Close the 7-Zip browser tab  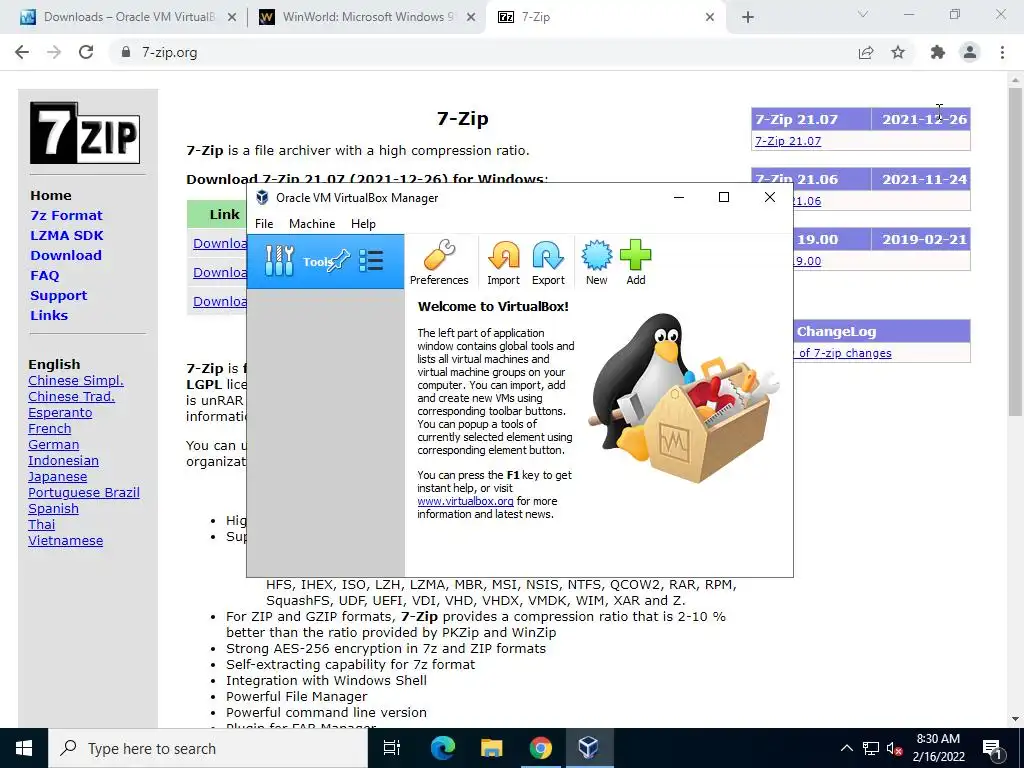click(710, 17)
